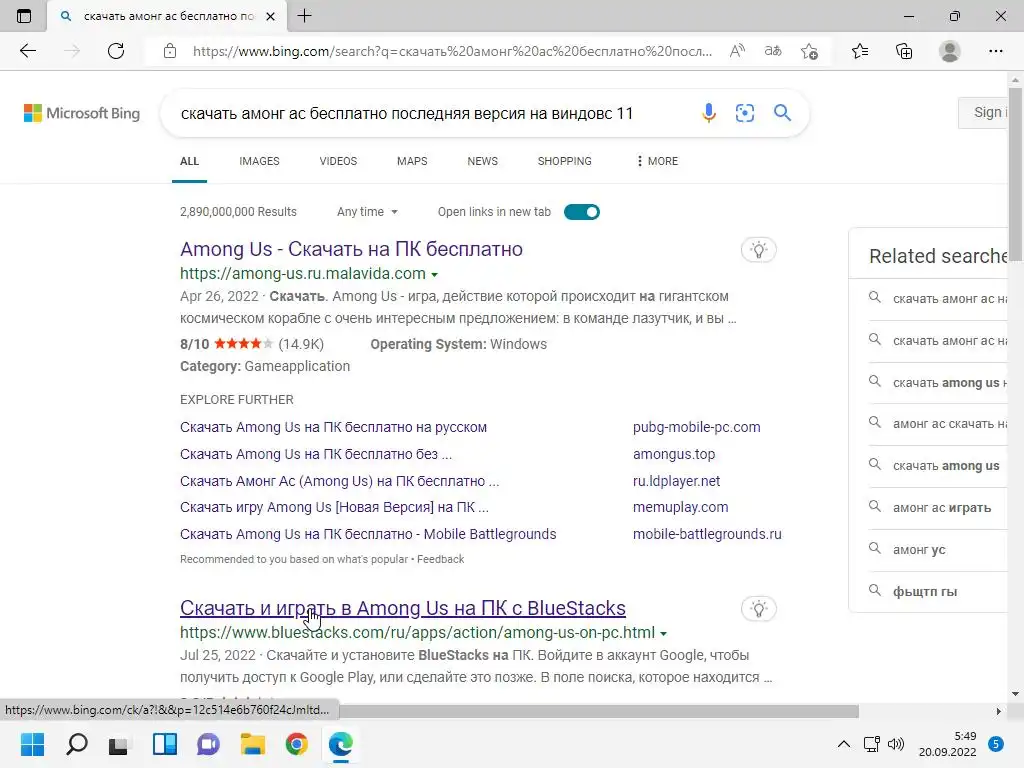Screen dimensions: 1024x768
Task: Show hidden system tray icons chevron
Action: (844, 744)
